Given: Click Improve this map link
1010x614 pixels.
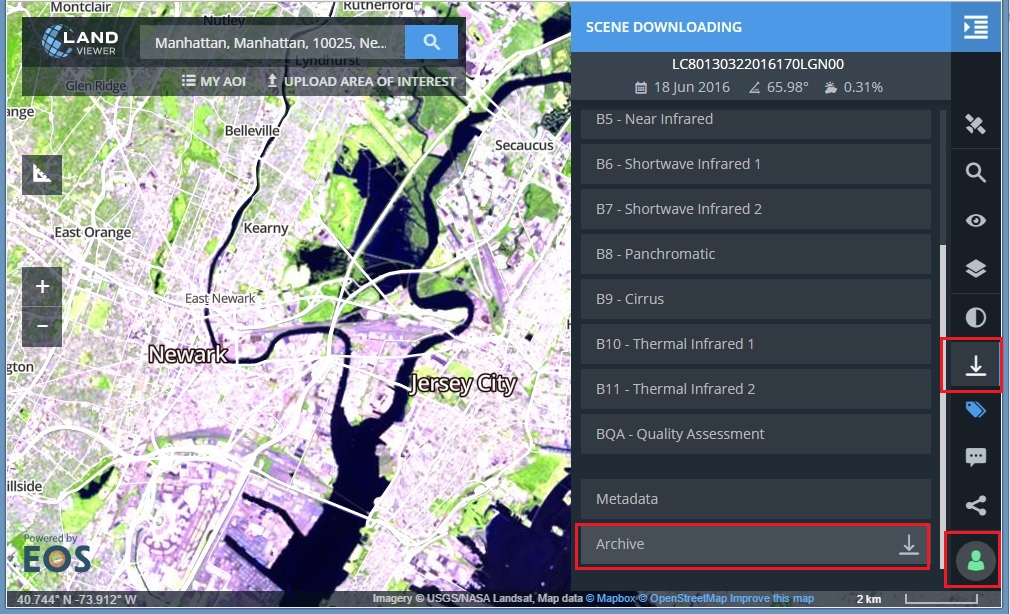Looking at the screenshot, I should [772, 599].
